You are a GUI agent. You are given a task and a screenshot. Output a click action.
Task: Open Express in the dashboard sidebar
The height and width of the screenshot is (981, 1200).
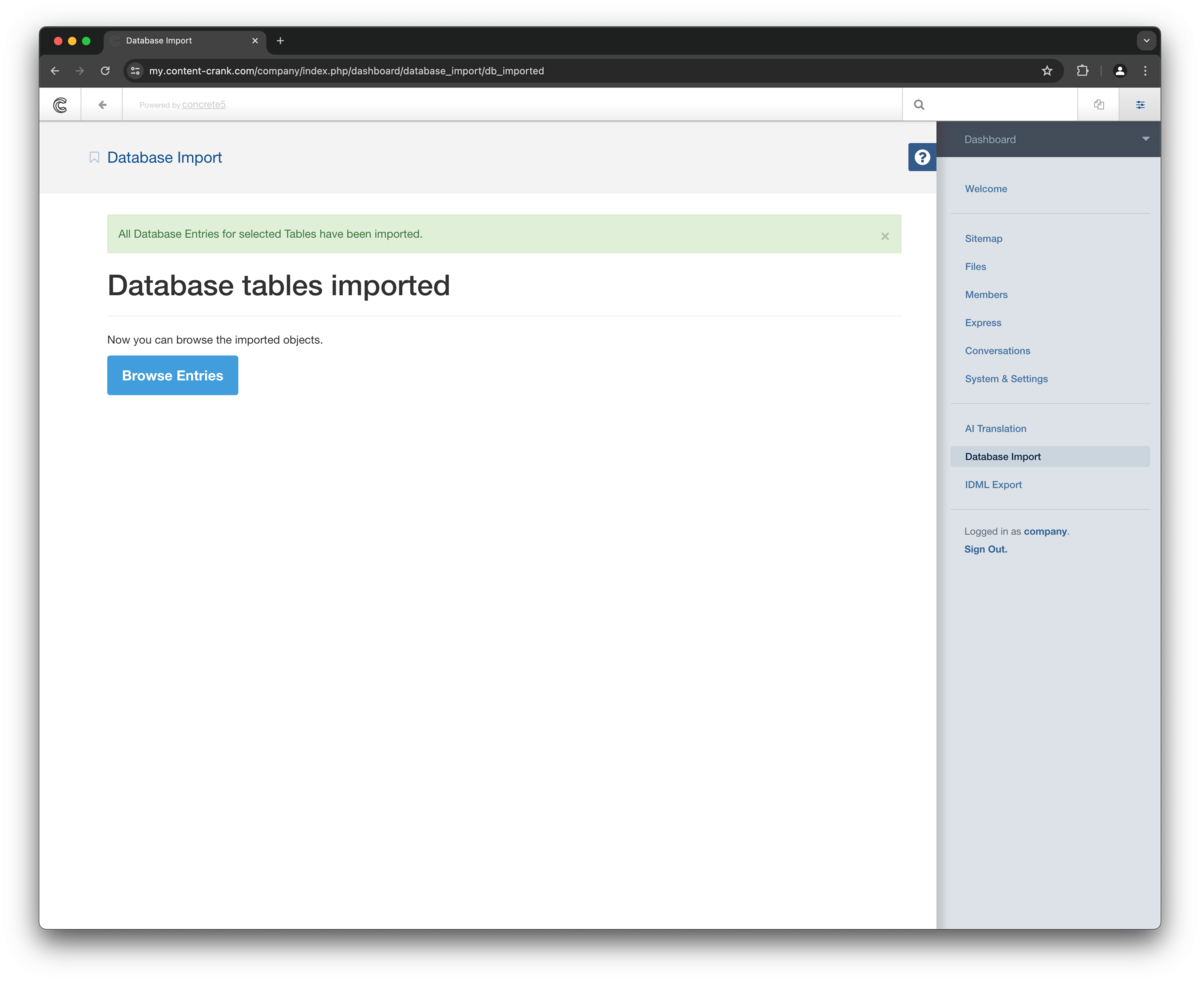tap(983, 323)
